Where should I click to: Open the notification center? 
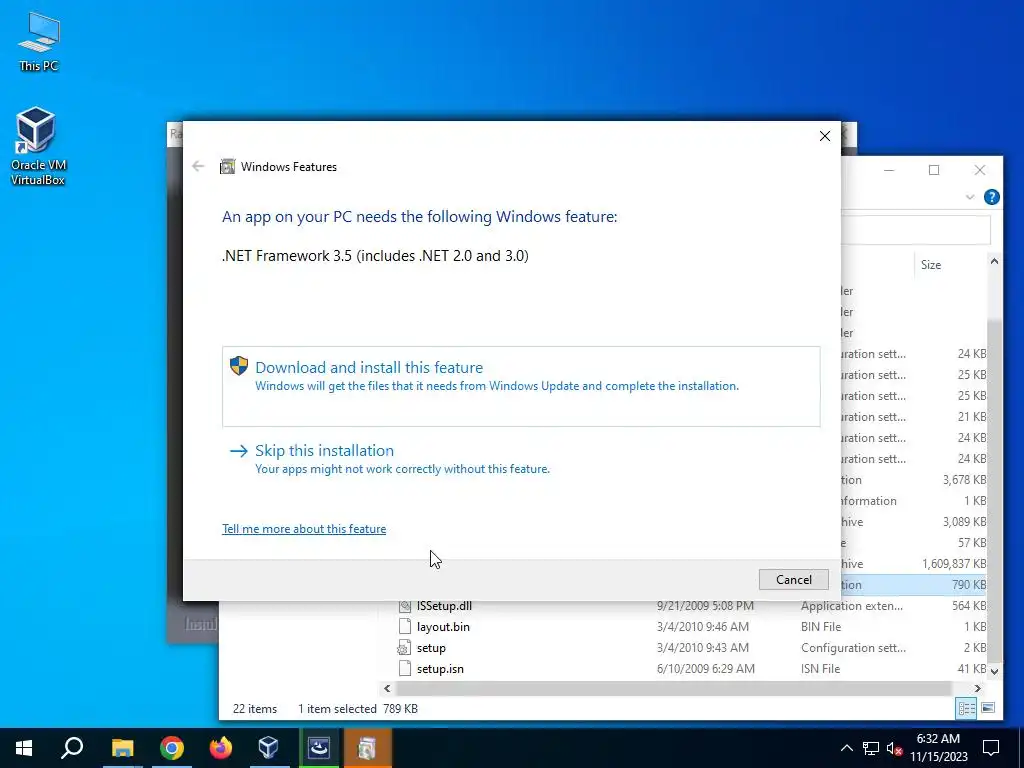point(991,748)
